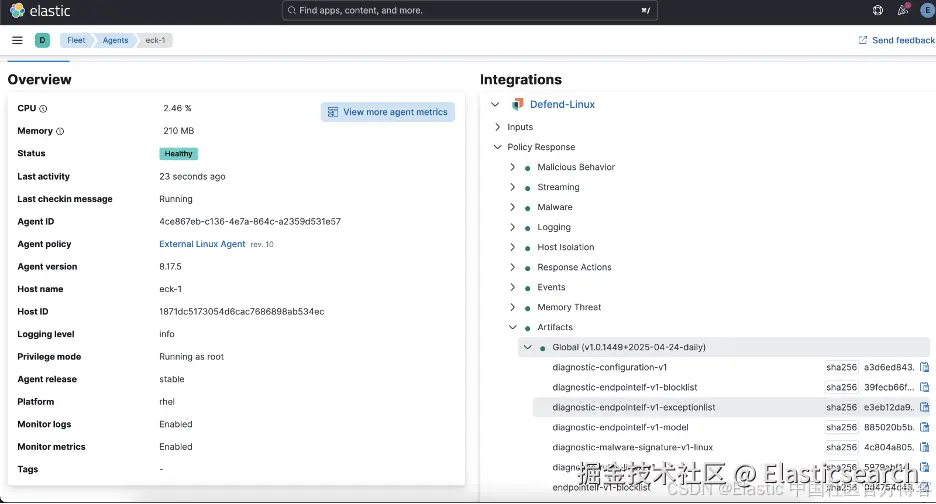Click the diagnostic-malware-signature-v1-linux row
Screen dimensions: 936x504
pyautogui.click(x=731, y=447)
